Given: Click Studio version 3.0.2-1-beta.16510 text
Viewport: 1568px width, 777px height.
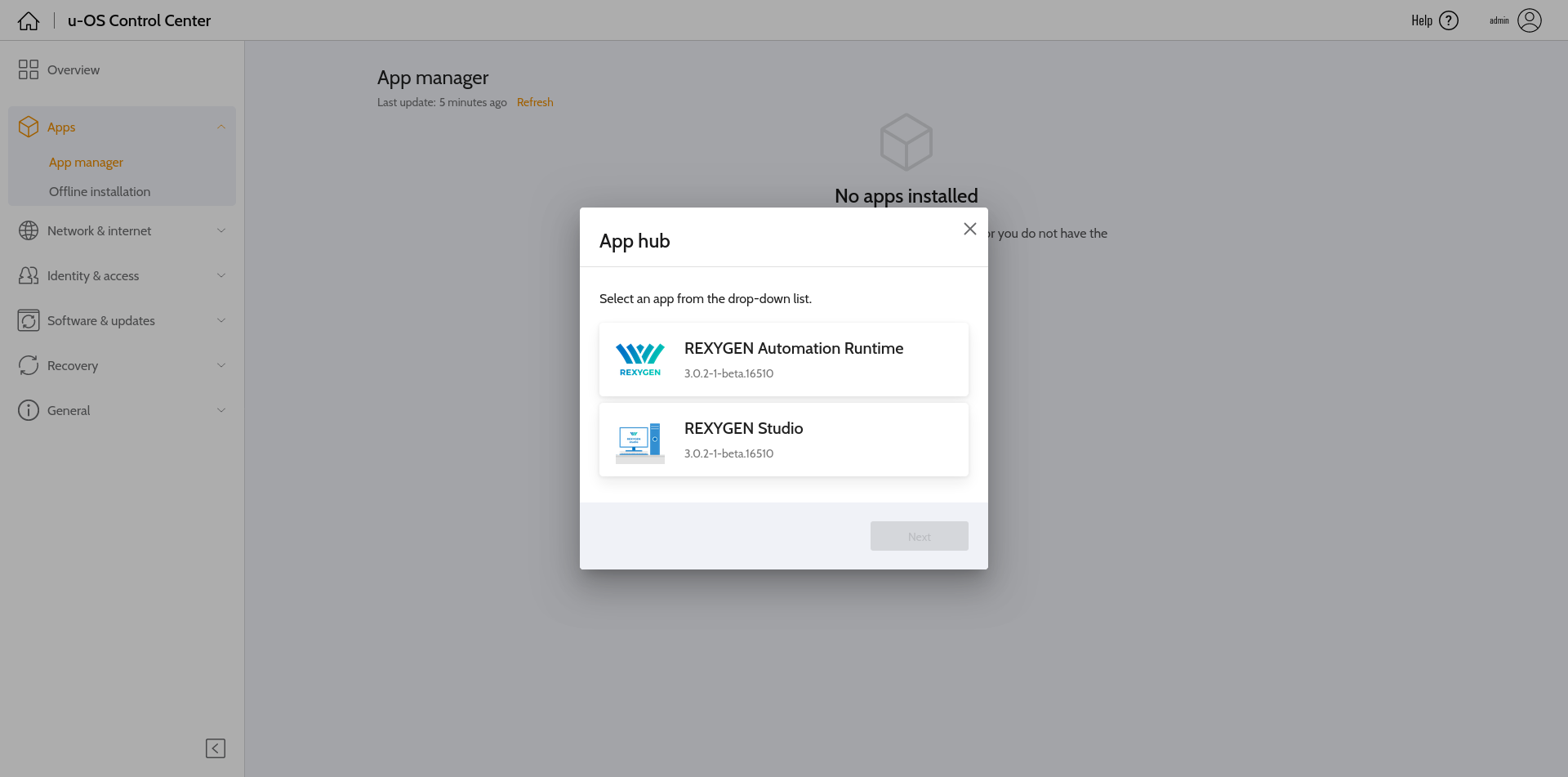Looking at the screenshot, I should (728, 453).
